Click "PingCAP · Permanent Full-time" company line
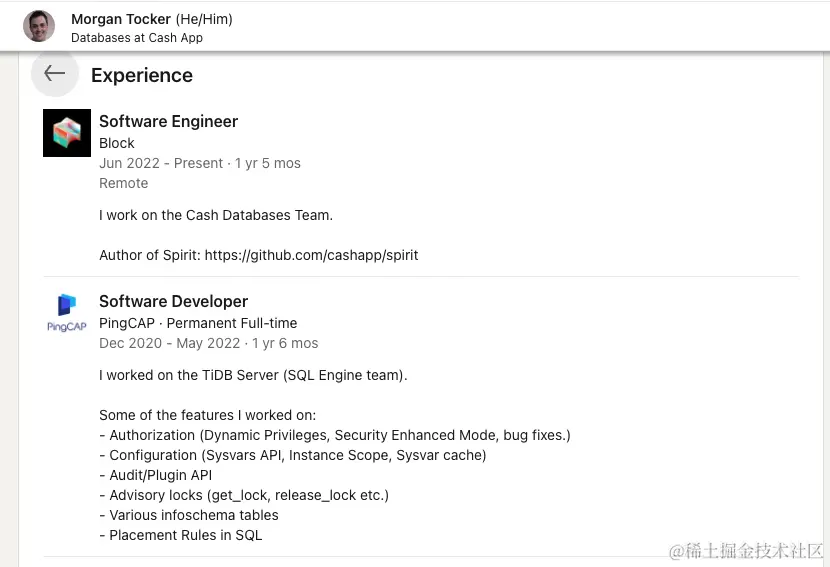 click(198, 323)
